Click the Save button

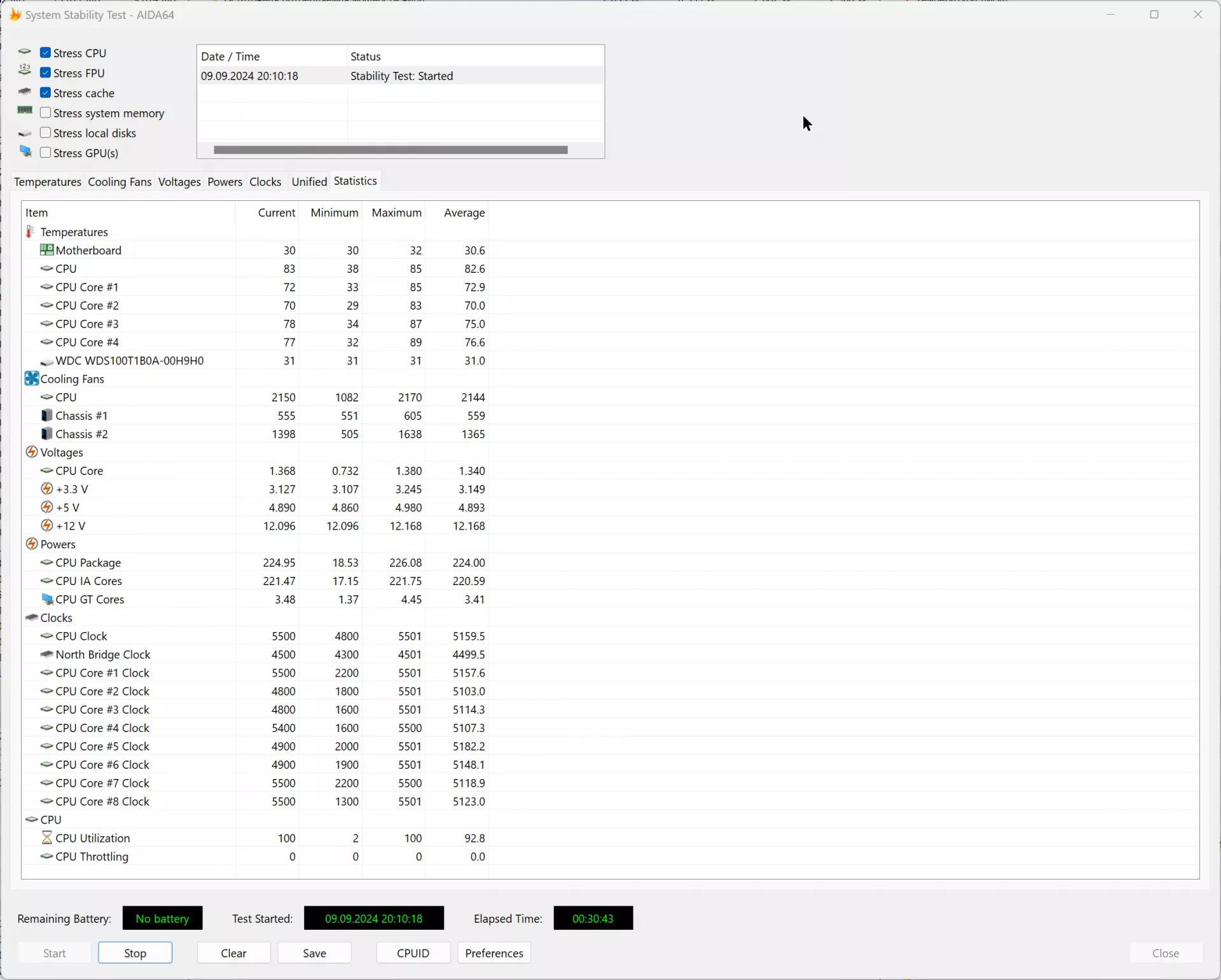coord(314,952)
